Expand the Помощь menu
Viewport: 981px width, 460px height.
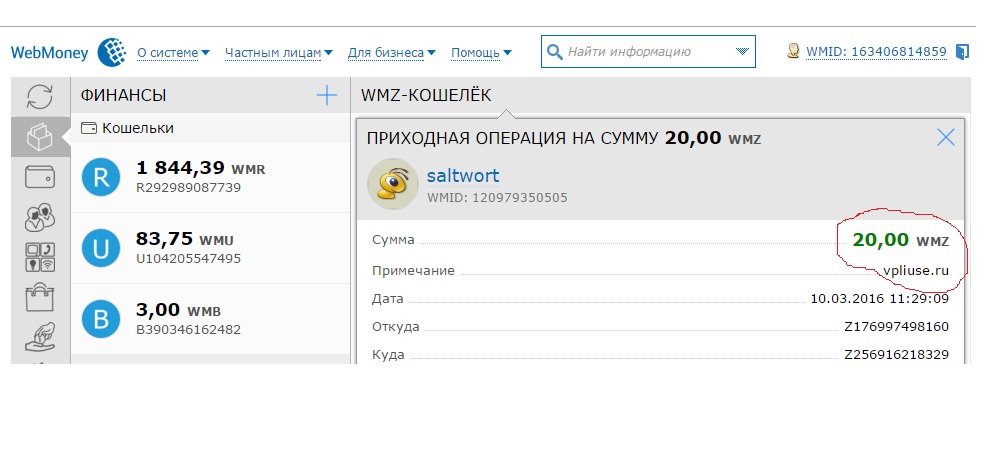pos(481,53)
